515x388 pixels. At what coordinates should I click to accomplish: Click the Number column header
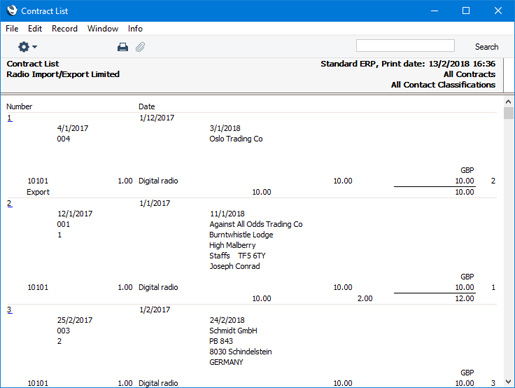19,107
